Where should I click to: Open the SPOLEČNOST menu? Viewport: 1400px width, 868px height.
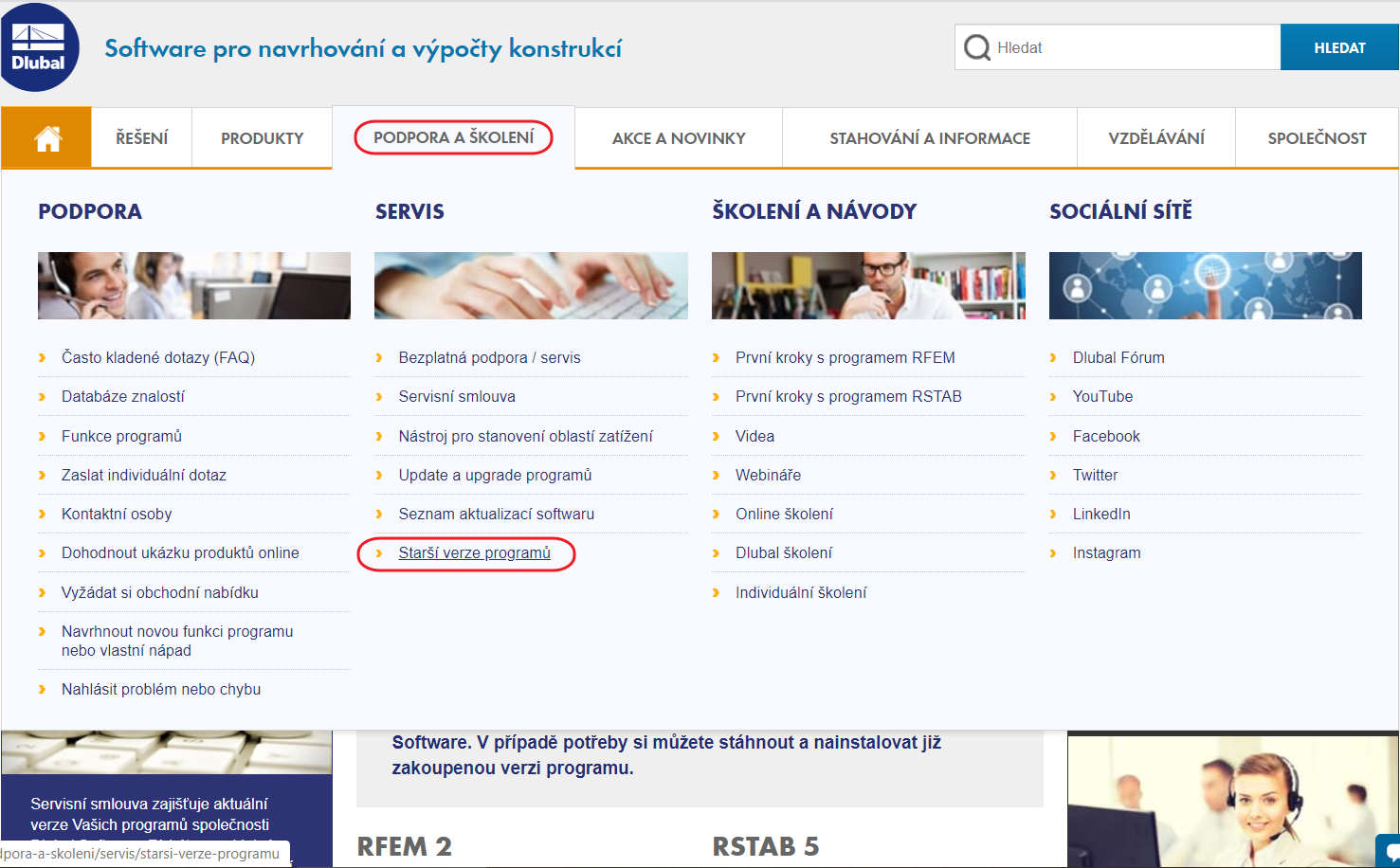click(1316, 136)
